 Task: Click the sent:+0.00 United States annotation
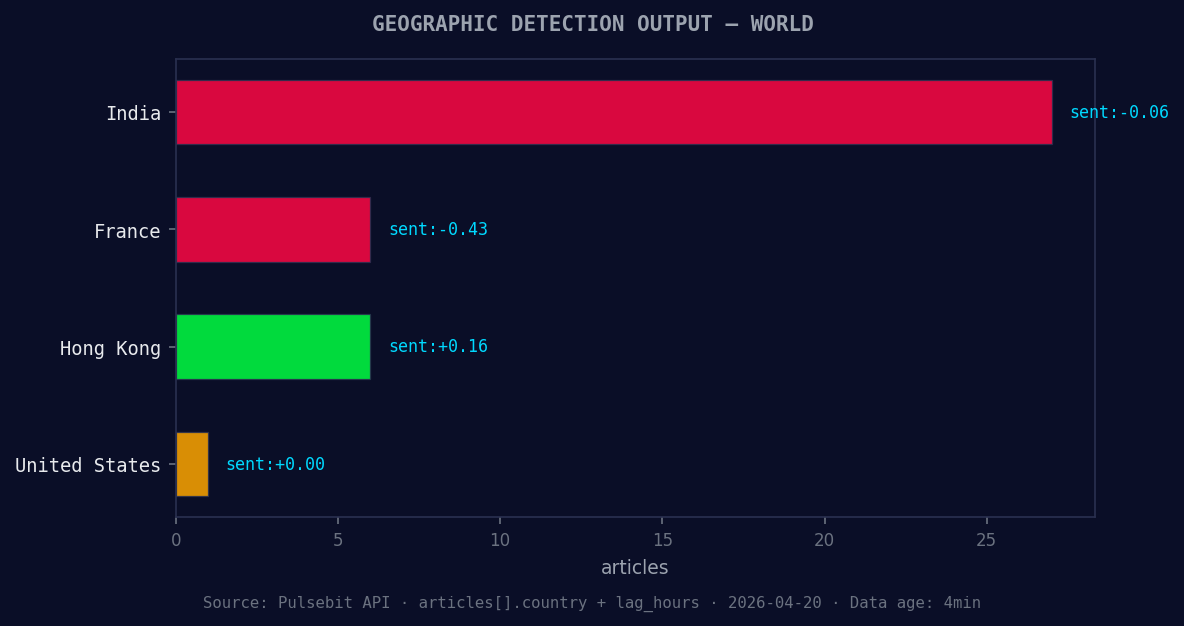coord(275,463)
